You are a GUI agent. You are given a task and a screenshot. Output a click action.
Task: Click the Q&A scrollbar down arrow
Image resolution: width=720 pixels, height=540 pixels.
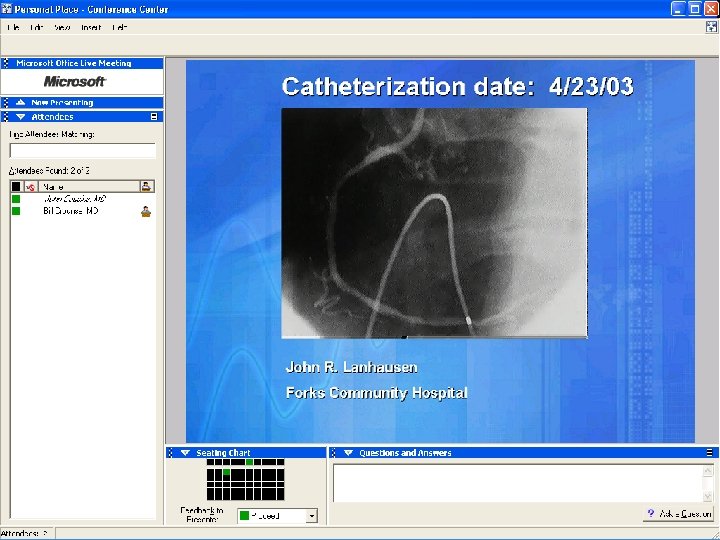pyautogui.click(x=708, y=496)
